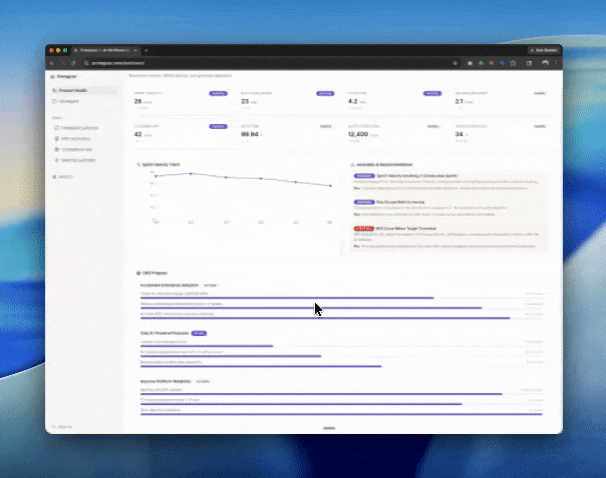Click the metric card showing 12,400
Image resolution: width=606 pixels, height=478 pixels.
(395, 134)
